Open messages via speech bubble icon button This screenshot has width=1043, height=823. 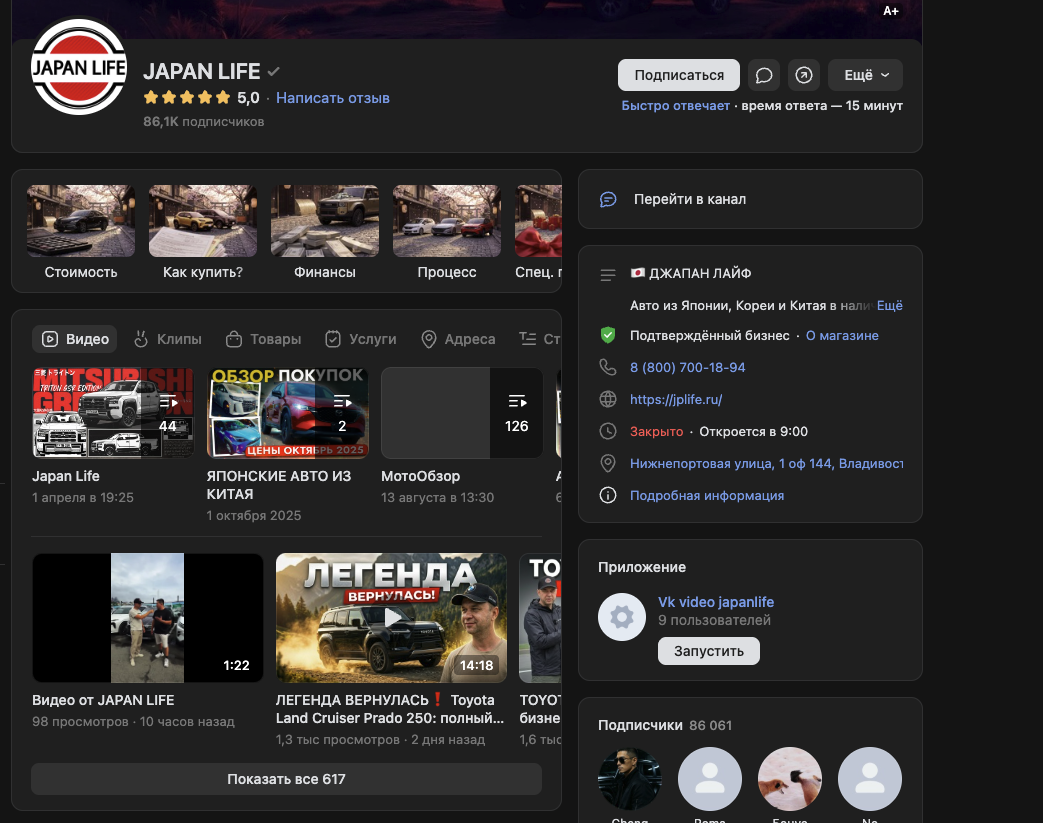pos(764,75)
